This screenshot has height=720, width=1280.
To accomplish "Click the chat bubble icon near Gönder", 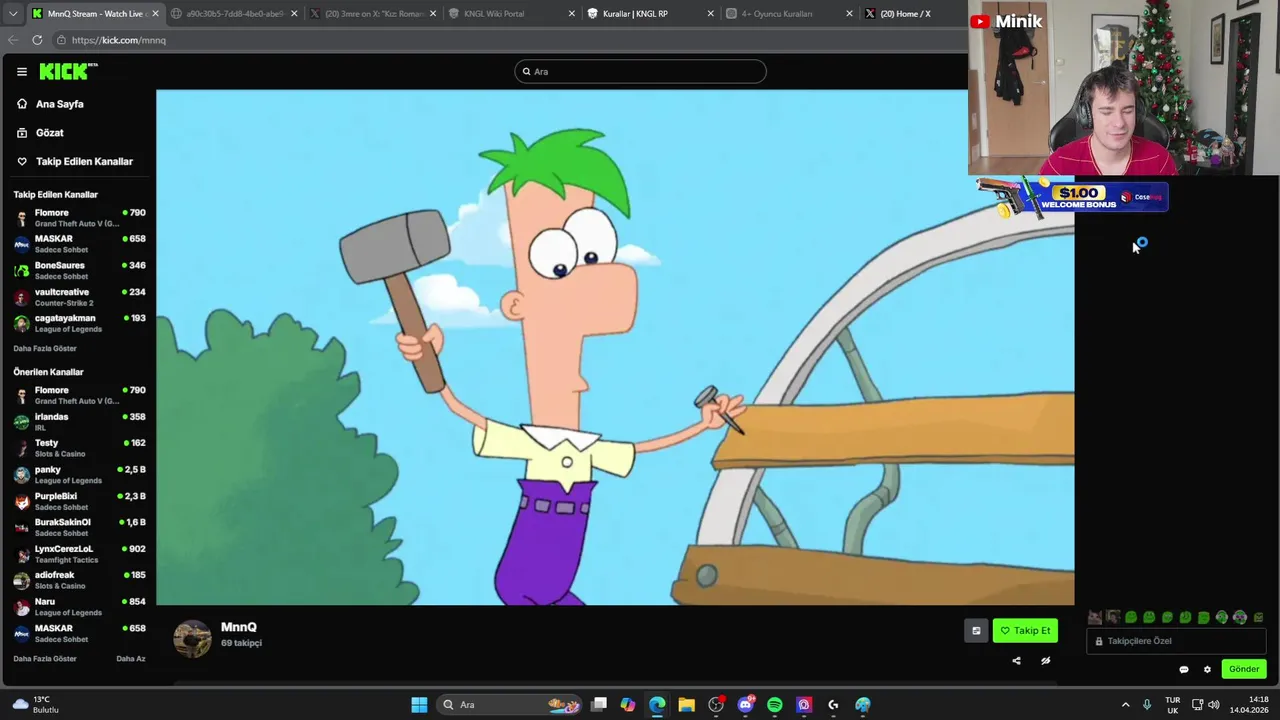I will click(1184, 669).
